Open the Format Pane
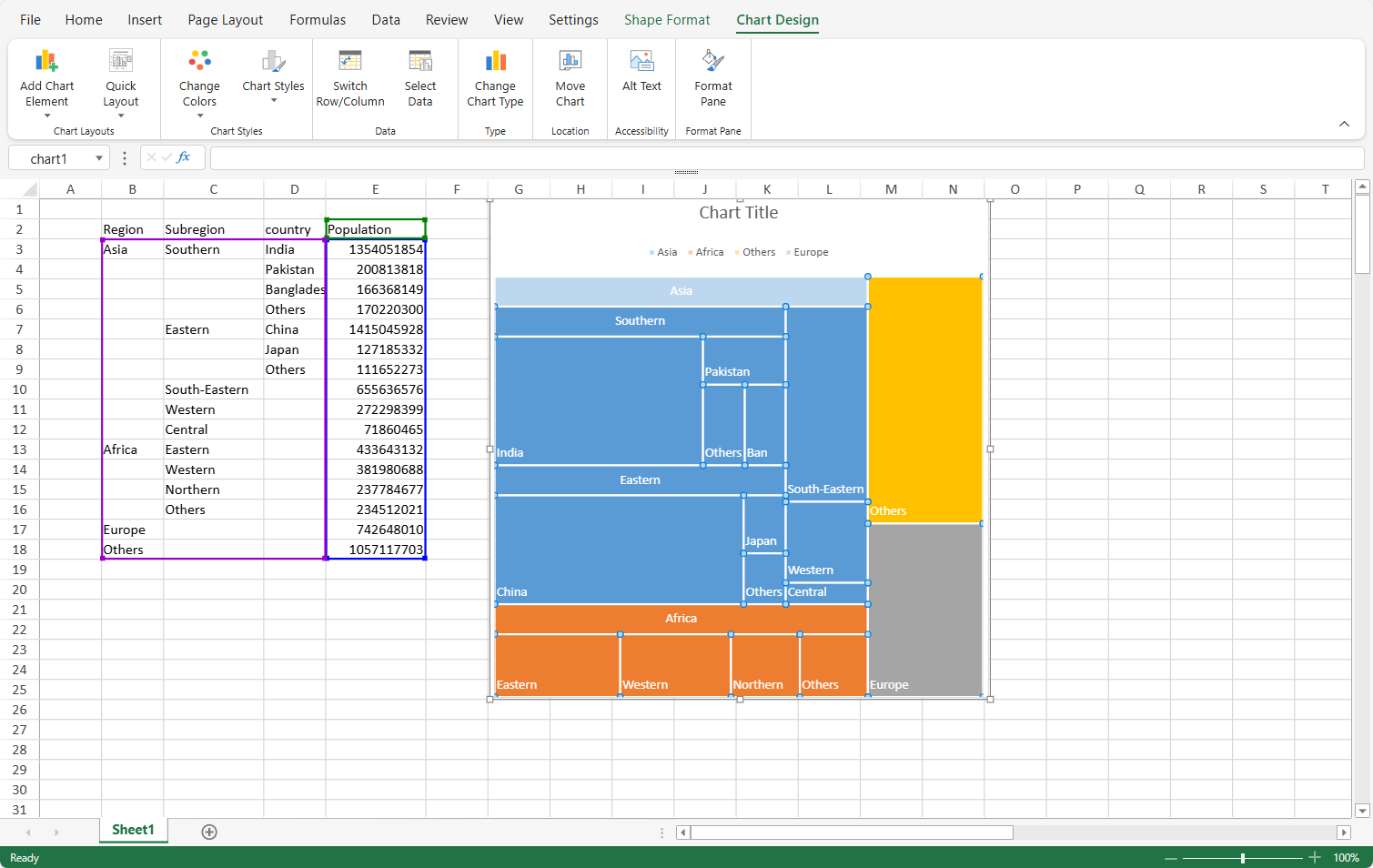 713,62
